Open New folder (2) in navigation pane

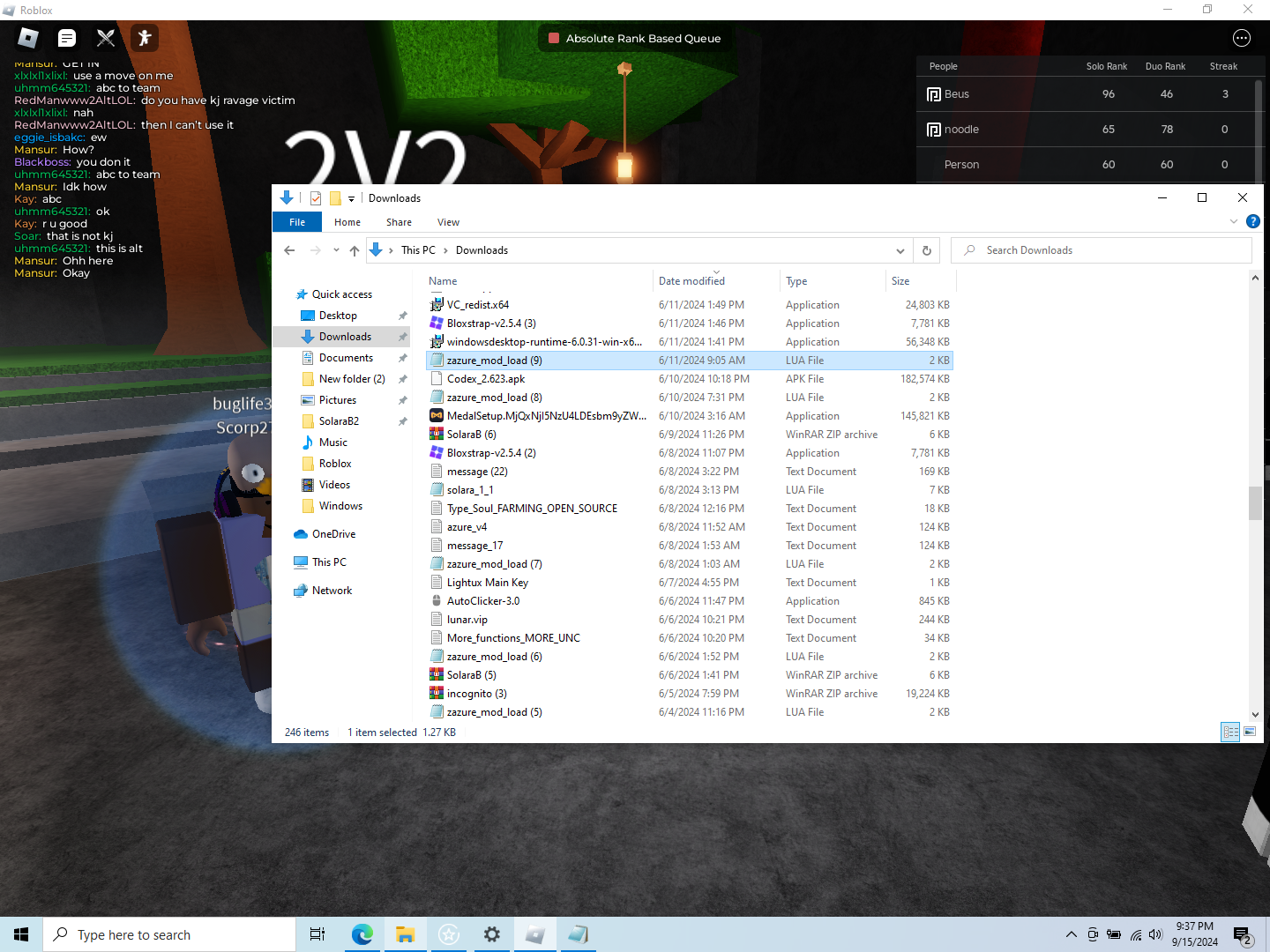tap(352, 379)
